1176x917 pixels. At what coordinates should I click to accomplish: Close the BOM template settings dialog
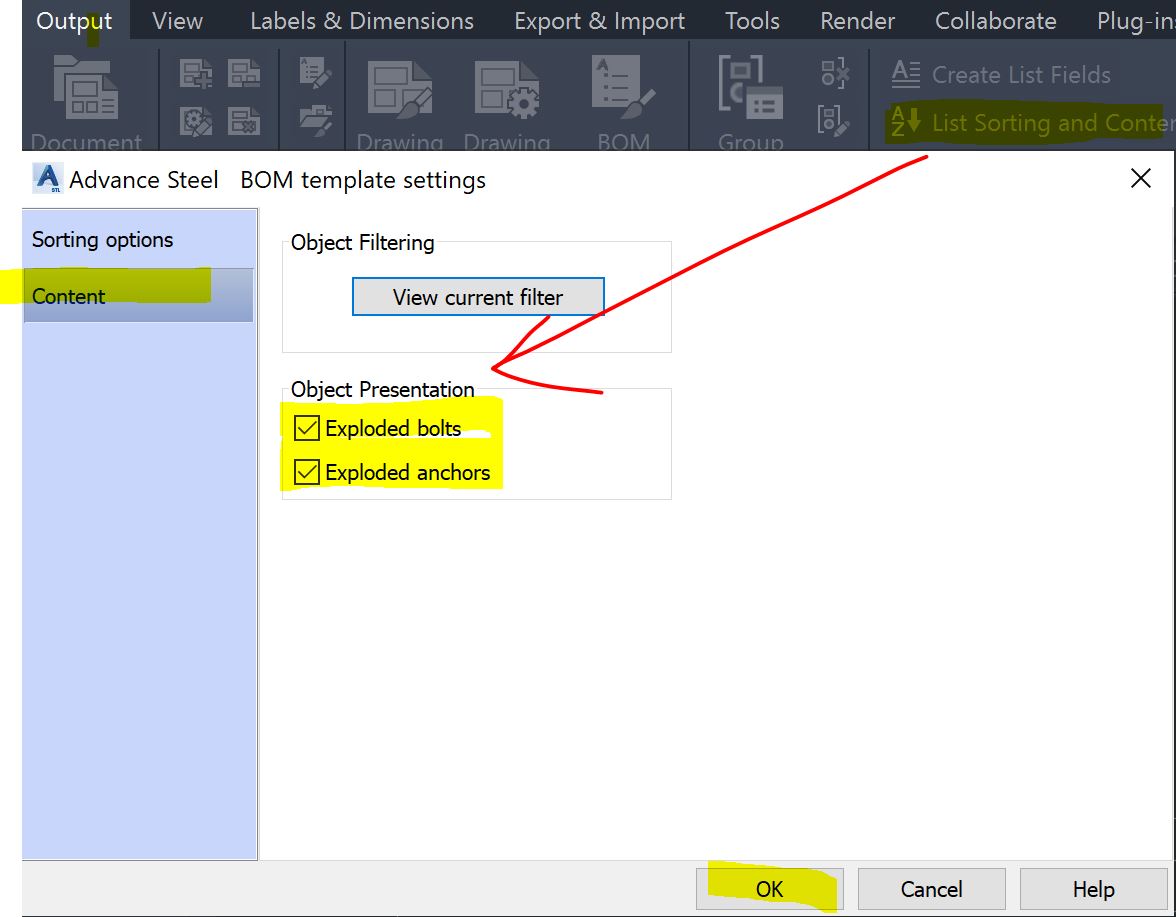point(1140,178)
